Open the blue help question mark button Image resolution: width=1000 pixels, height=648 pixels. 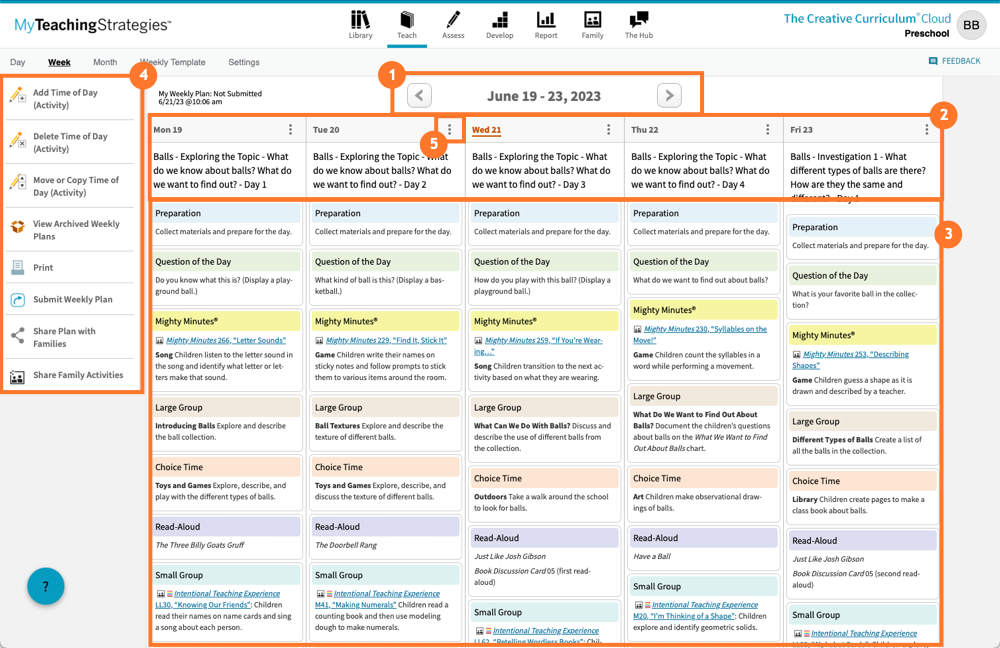pyautogui.click(x=45, y=586)
